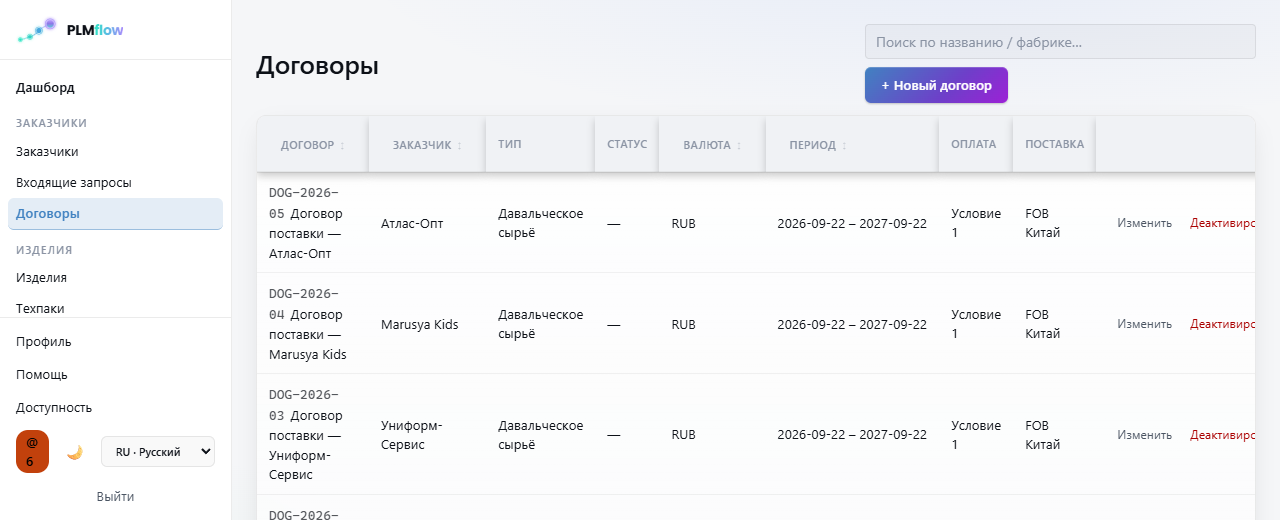Sort table by Заказчик column
The width and height of the screenshot is (1280, 520).
(427, 145)
